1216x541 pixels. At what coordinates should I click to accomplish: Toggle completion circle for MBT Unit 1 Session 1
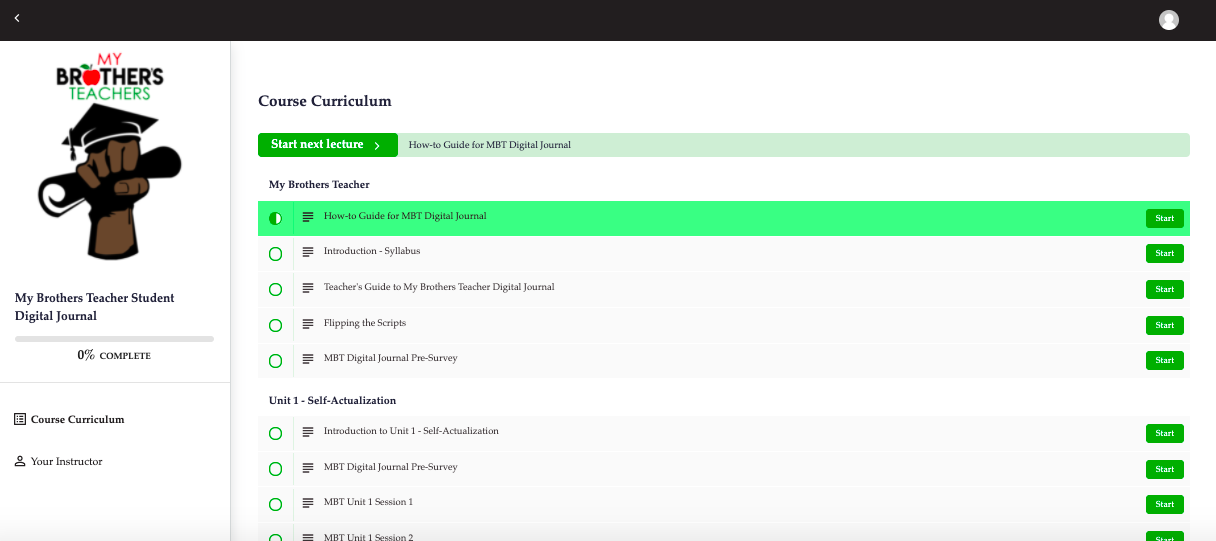click(276, 505)
